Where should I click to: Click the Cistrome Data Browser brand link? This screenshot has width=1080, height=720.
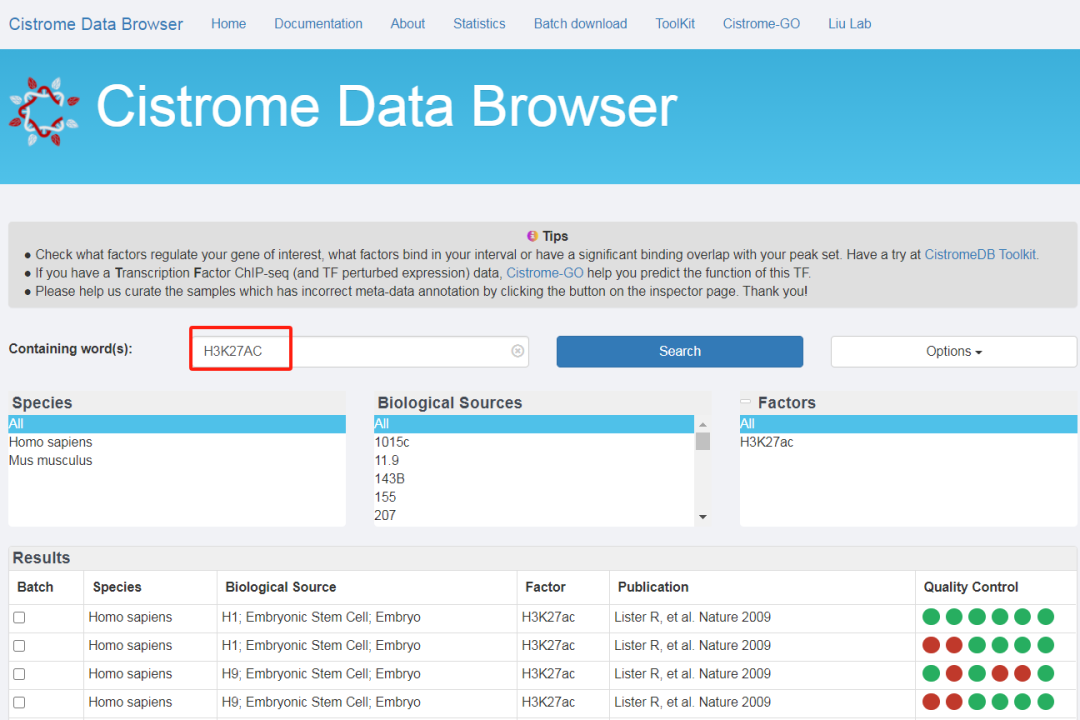point(96,24)
